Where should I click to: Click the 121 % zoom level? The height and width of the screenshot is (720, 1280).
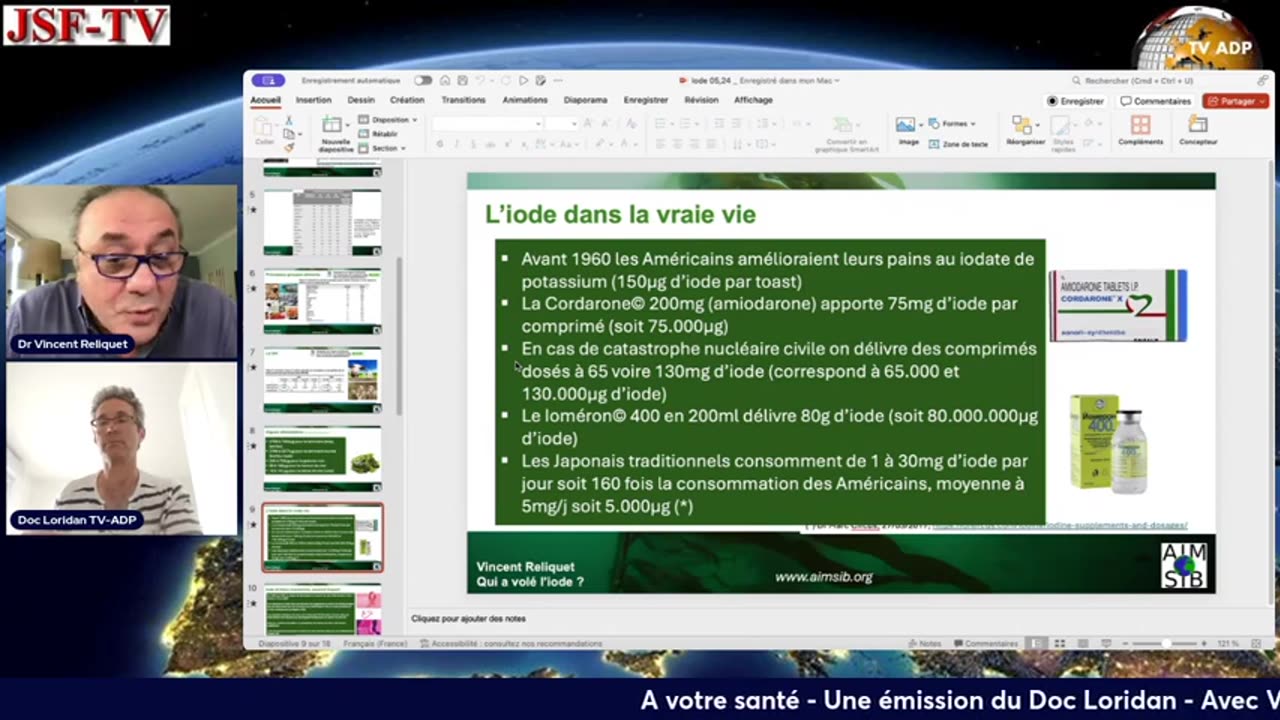point(1229,644)
